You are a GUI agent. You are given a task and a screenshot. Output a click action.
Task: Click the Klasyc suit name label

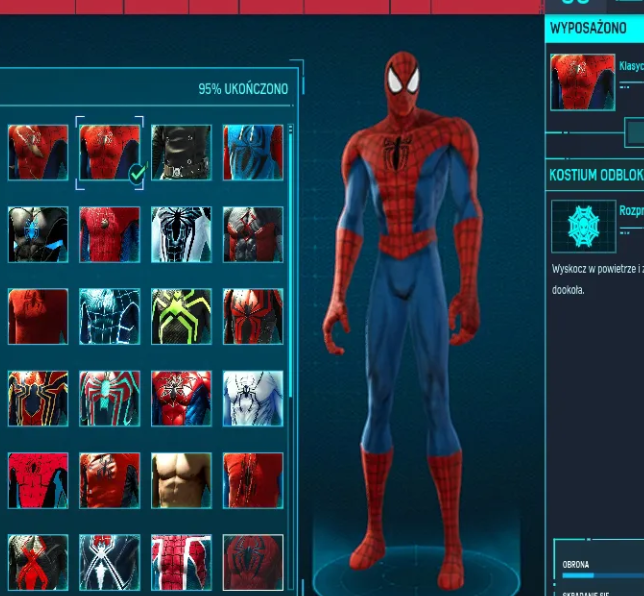click(x=631, y=66)
